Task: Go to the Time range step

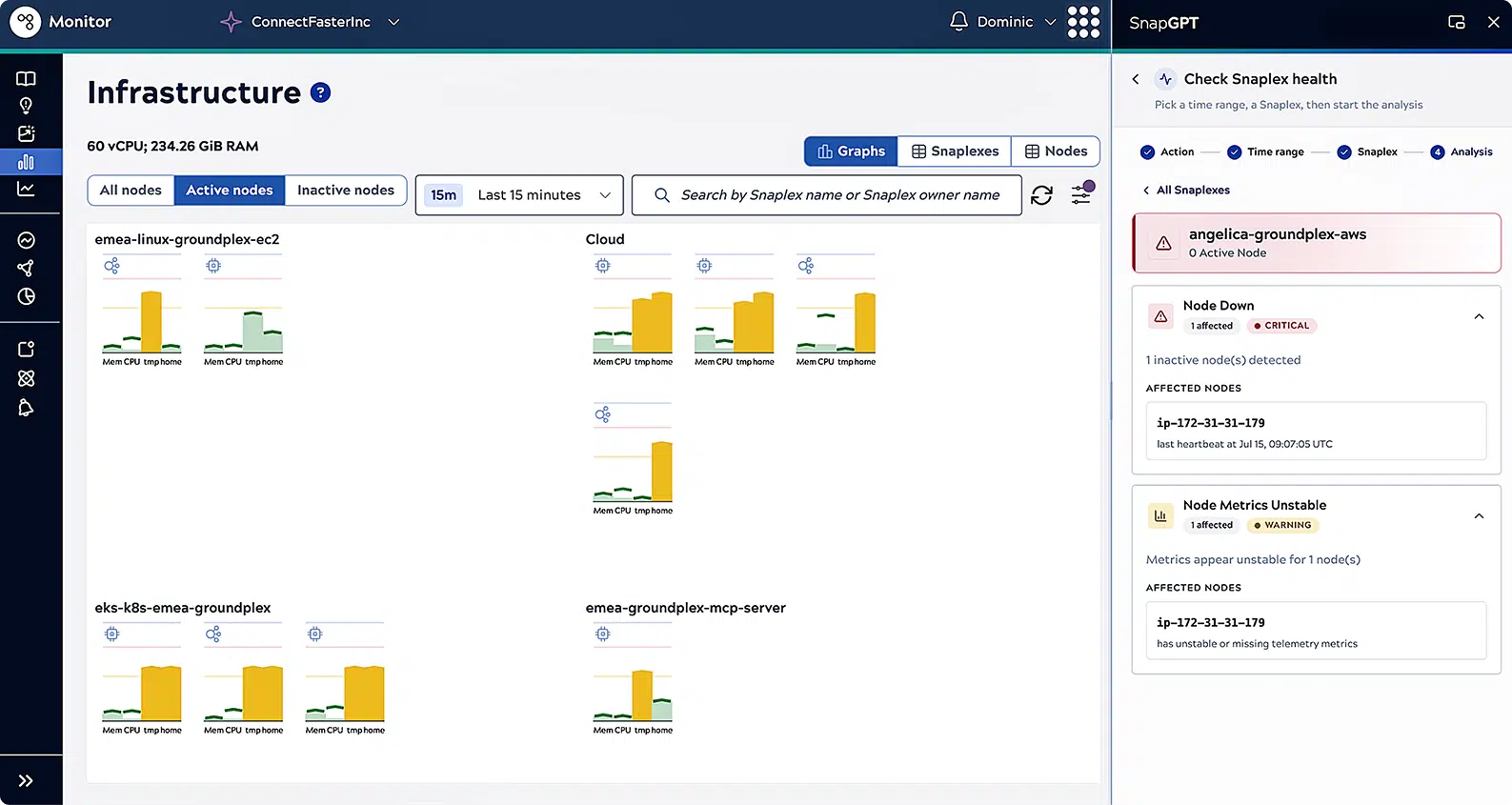Action: click(1265, 152)
